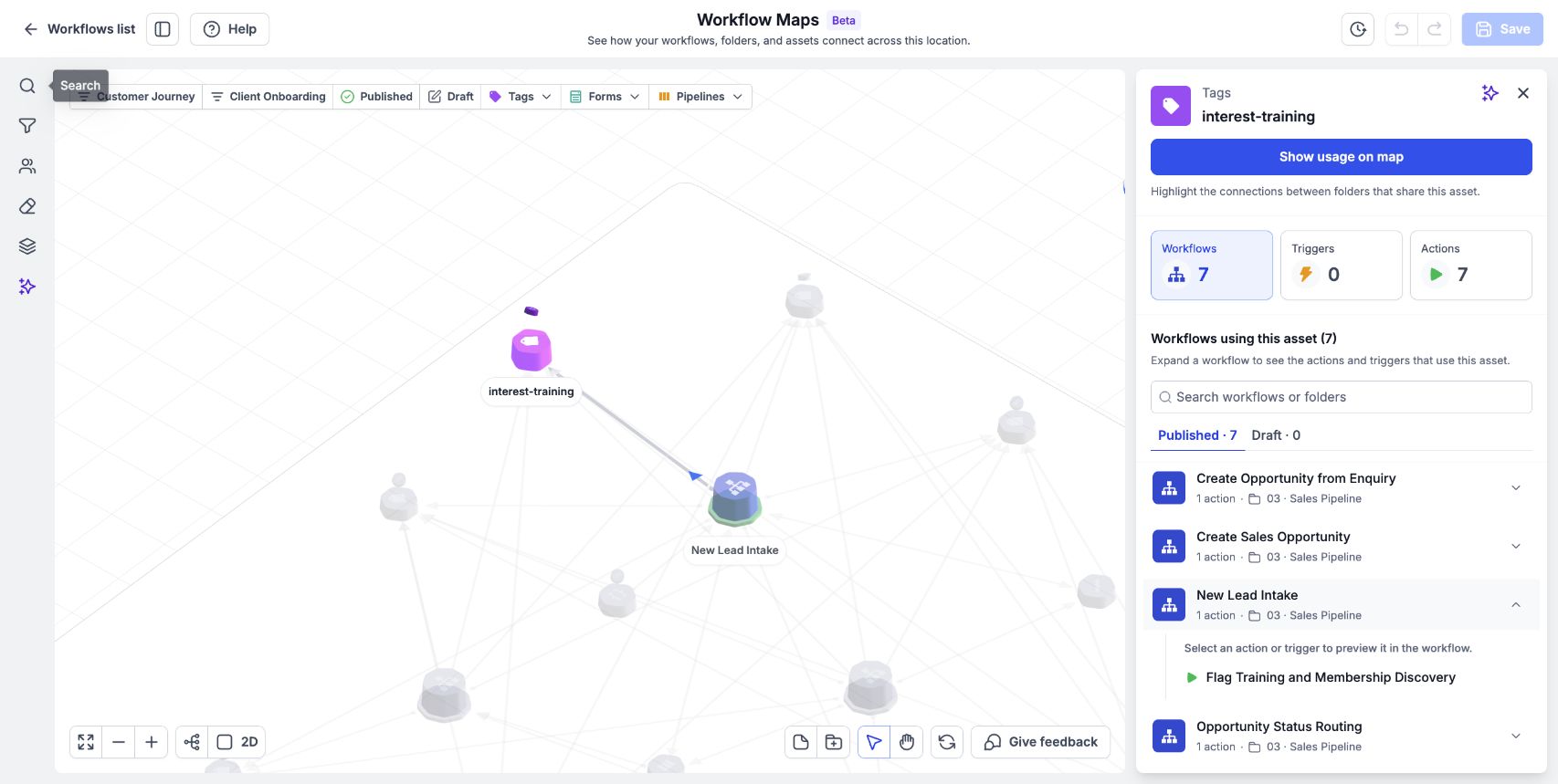Viewport: 1558px width, 784px height.
Task: Open the Forms filter dropdown
Action: point(605,97)
